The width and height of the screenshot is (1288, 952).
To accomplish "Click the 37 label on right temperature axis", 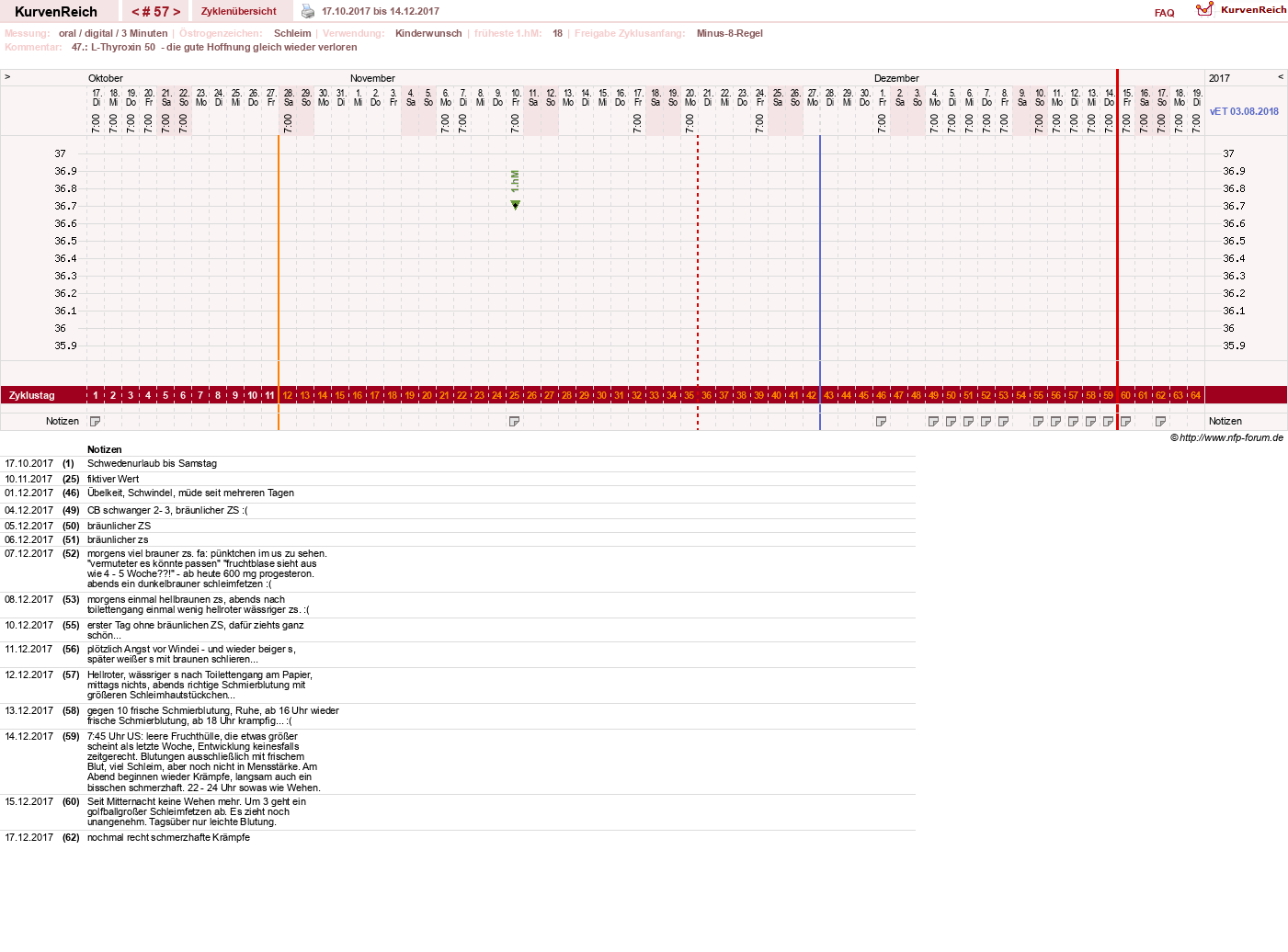I will (1228, 153).
